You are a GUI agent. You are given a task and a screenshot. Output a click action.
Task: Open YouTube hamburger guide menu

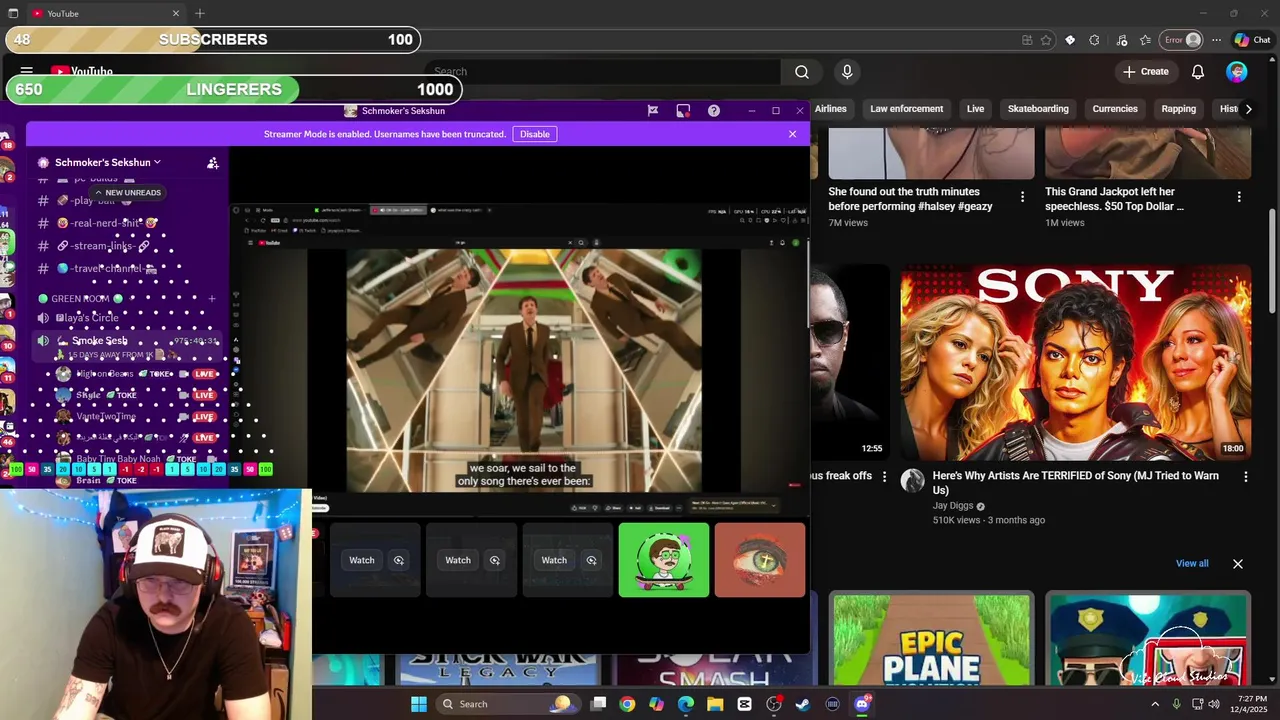coord(27,71)
